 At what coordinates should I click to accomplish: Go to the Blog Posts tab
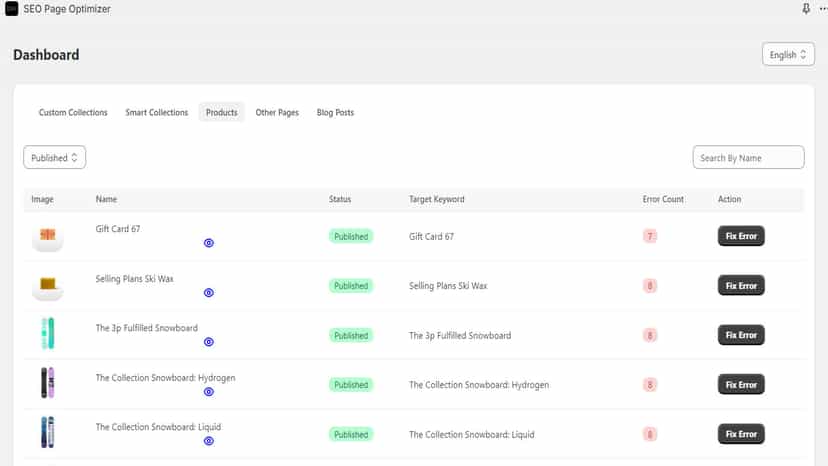pyautogui.click(x=335, y=113)
